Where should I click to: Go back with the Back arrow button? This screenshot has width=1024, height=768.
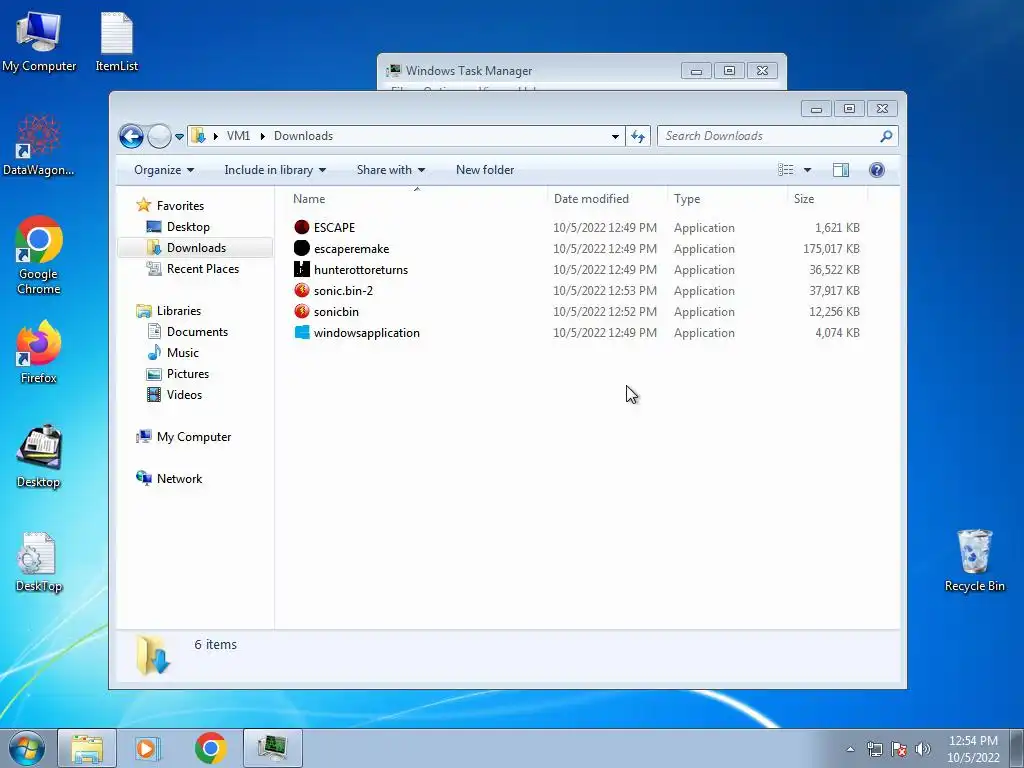pyautogui.click(x=131, y=136)
